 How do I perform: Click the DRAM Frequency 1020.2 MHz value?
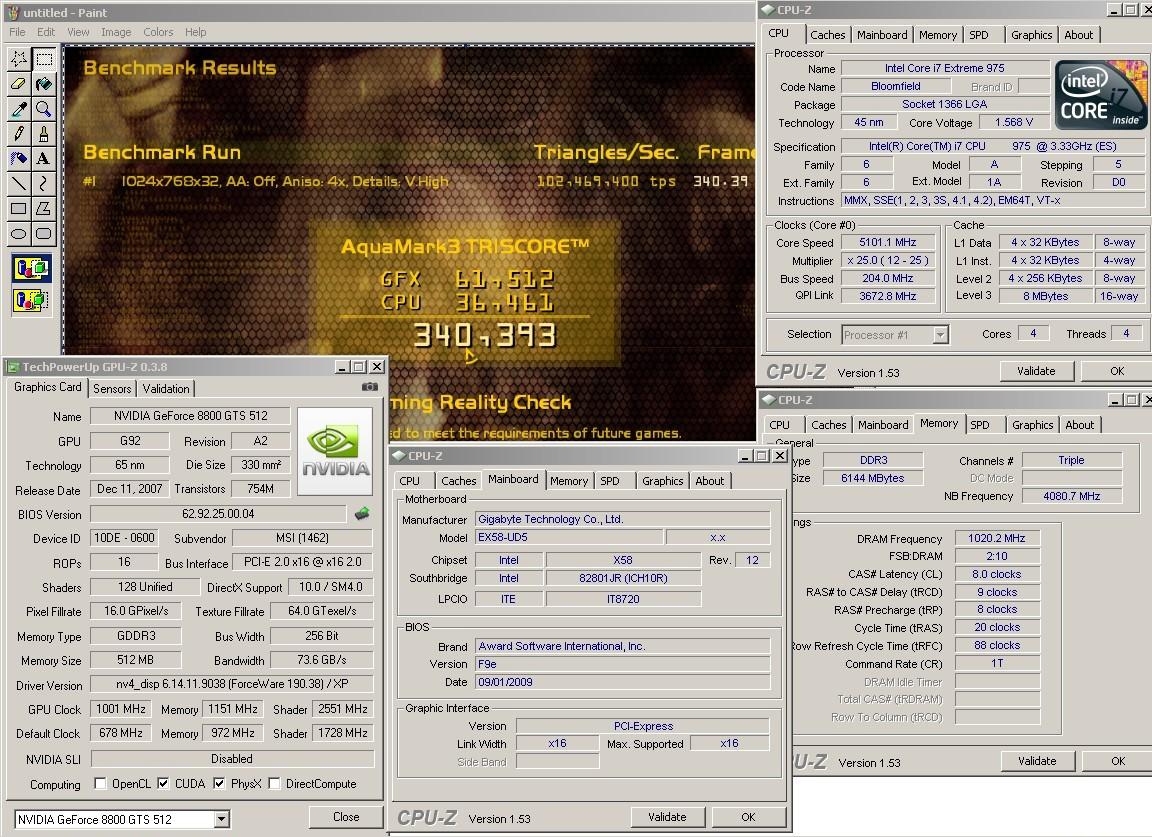(996, 538)
